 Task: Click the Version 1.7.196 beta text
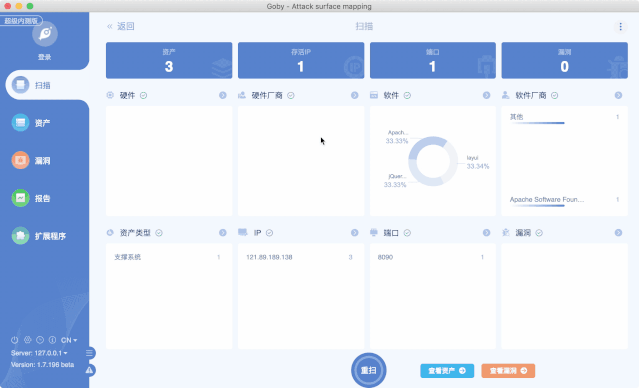coord(42,365)
